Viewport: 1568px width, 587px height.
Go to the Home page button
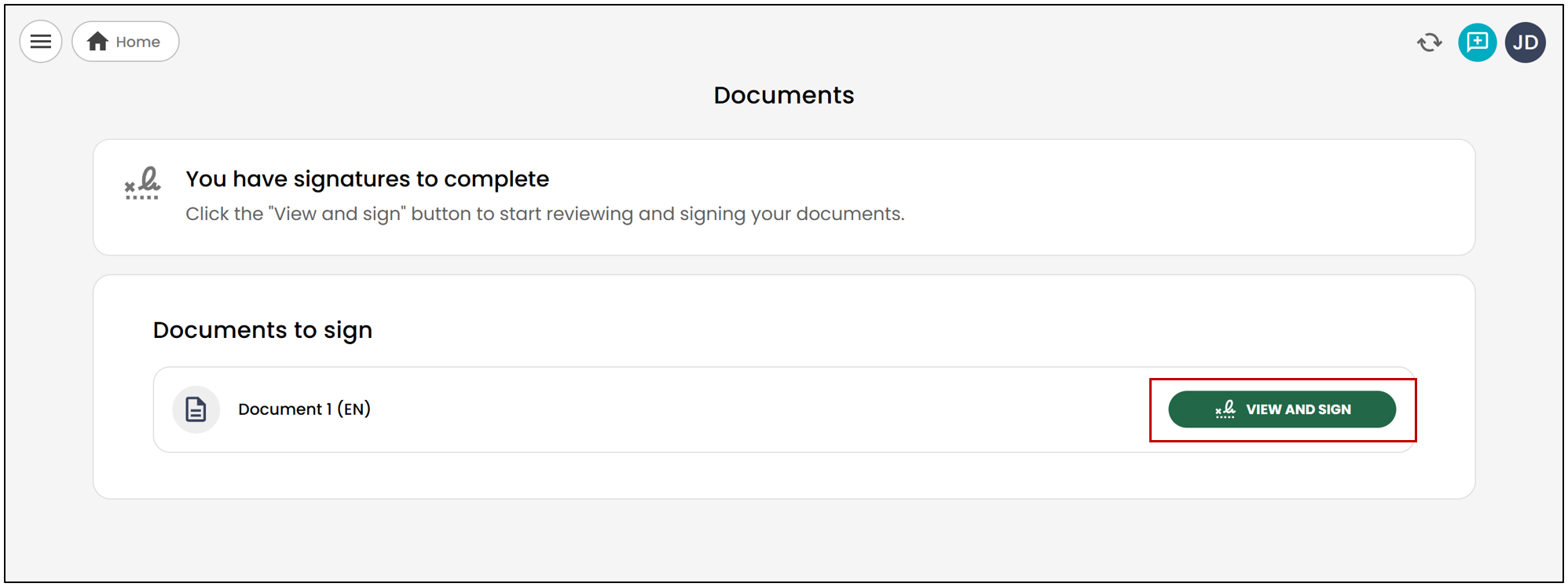click(126, 42)
